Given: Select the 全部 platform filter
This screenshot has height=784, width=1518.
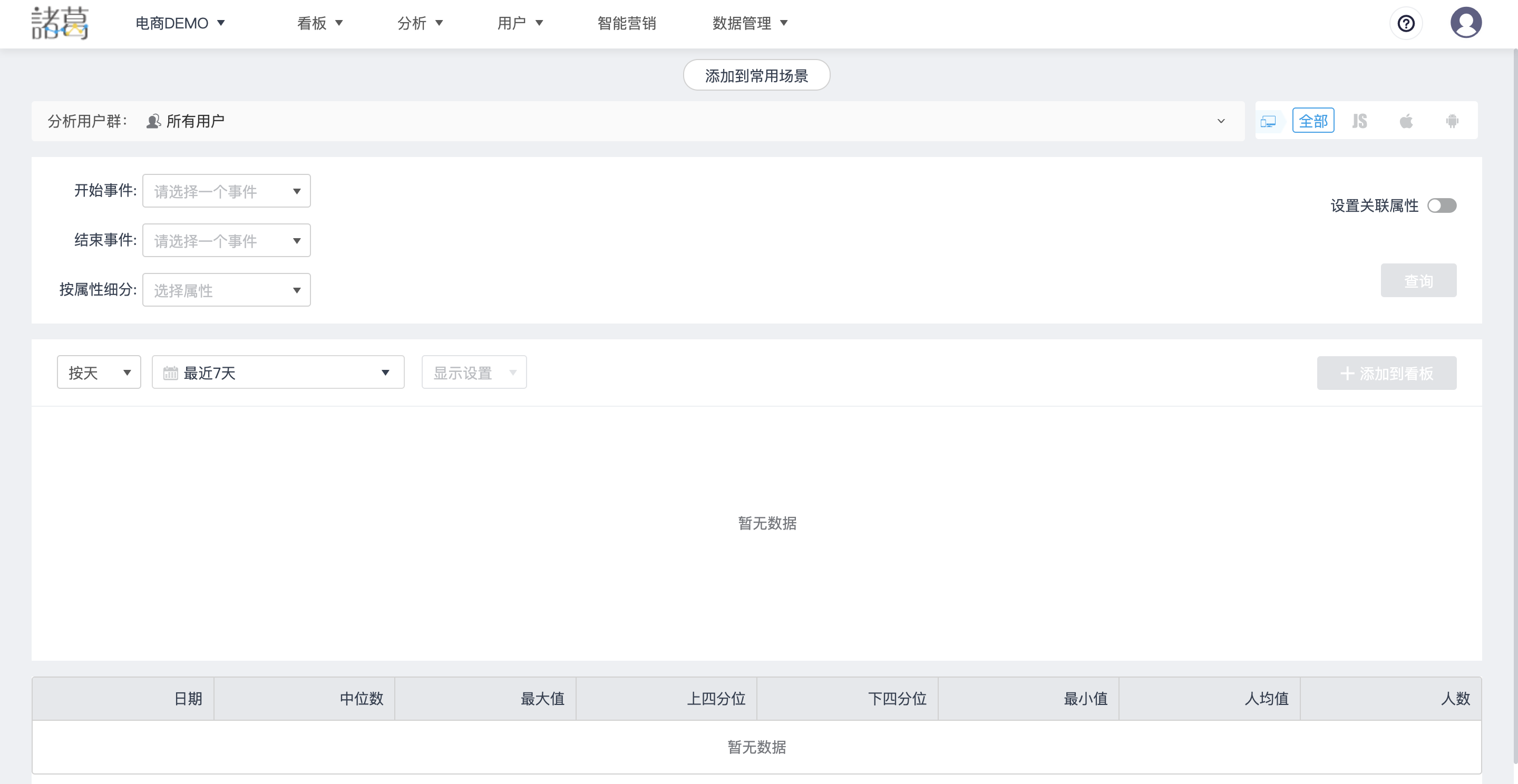Looking at the screenshot, I should click(x=1313, y=121).
